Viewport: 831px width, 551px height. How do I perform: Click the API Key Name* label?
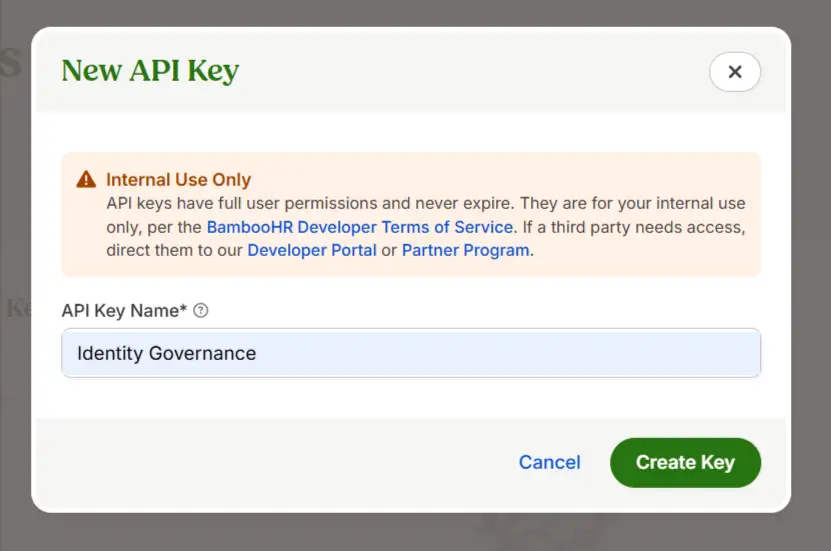pyautogui.click(x=124, y=310)
